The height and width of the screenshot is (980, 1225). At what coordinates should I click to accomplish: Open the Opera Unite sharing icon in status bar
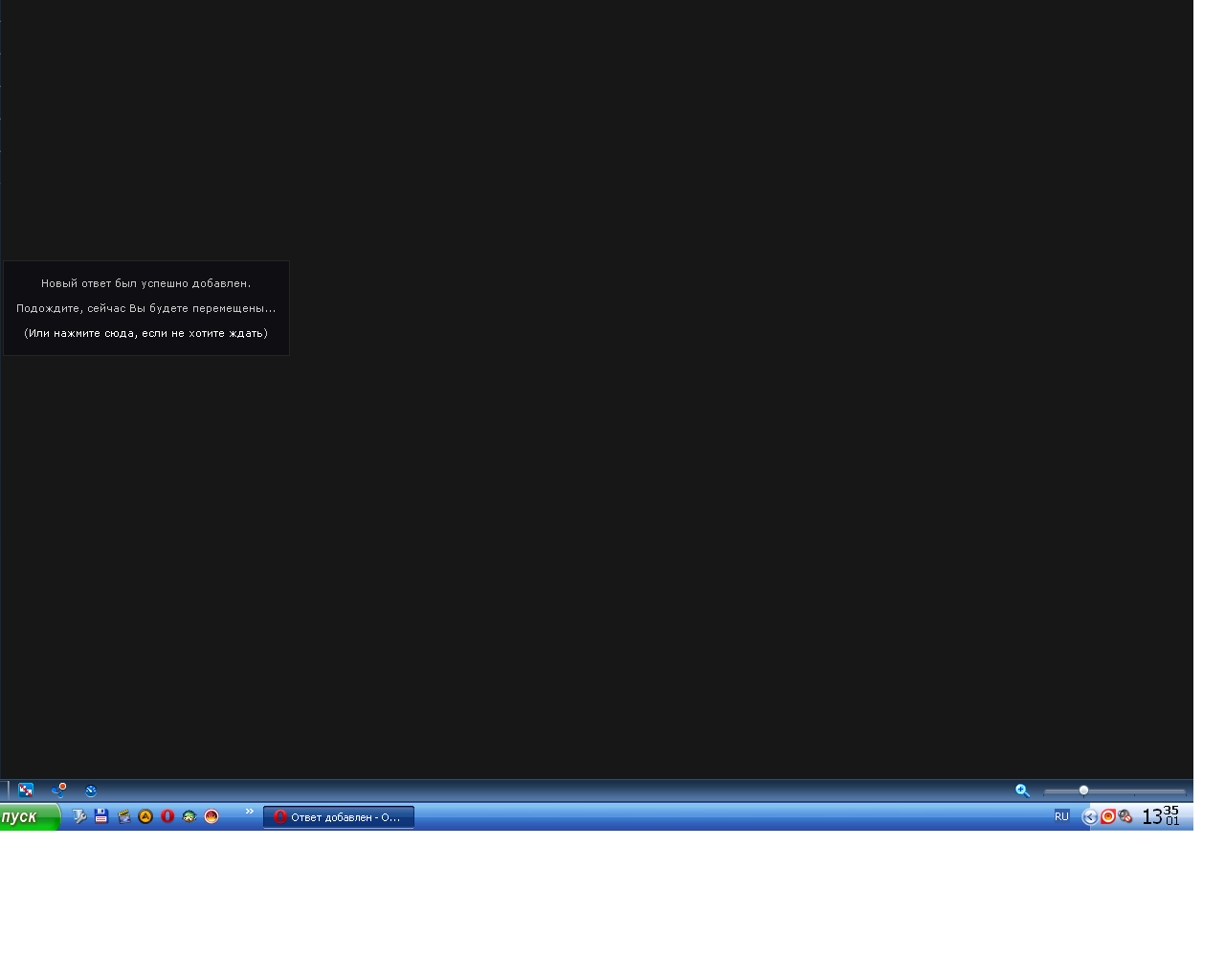[59, 791]
